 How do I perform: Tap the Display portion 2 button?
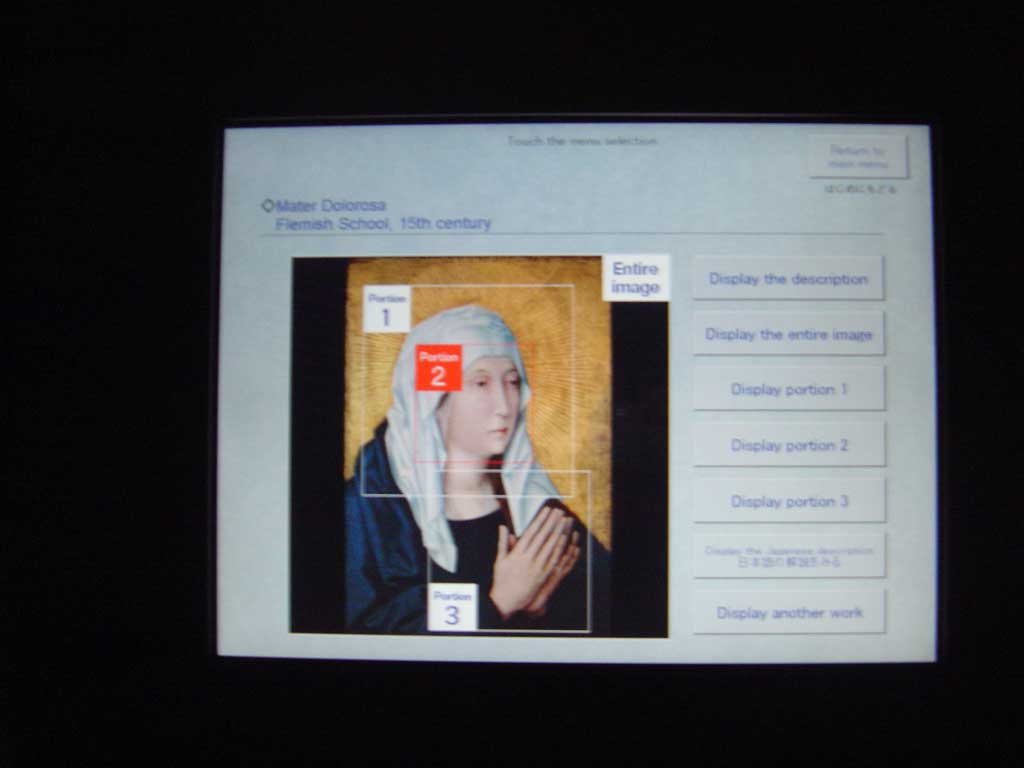[789, 445]
